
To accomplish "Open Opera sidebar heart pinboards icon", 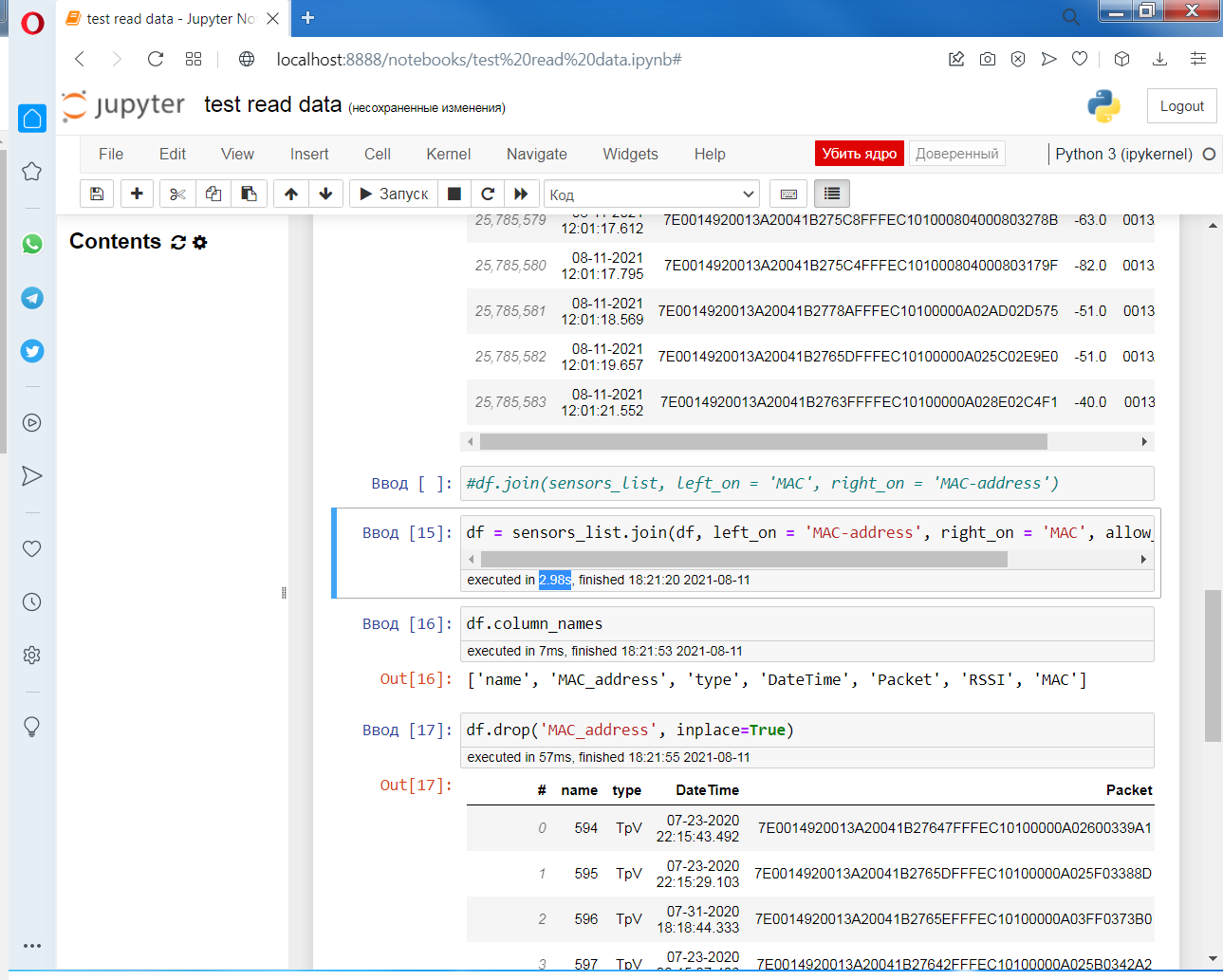I will click(32, 548).
